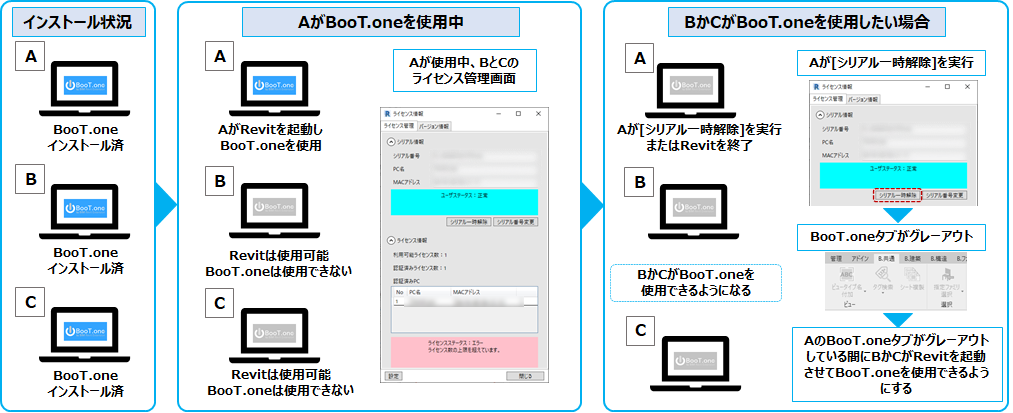
Task: Click Revit R icon in license-error dialog title
Action: 388,114
